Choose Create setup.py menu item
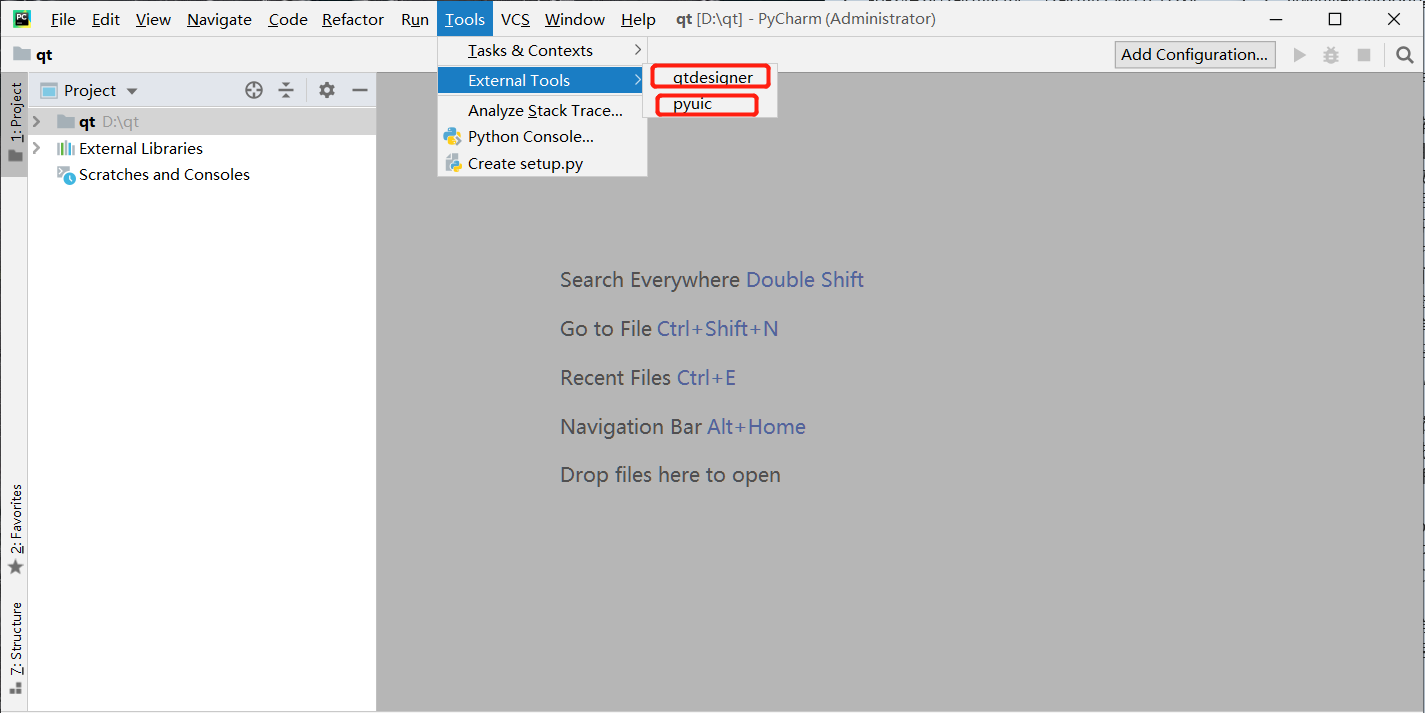 [x=542, y=163]
